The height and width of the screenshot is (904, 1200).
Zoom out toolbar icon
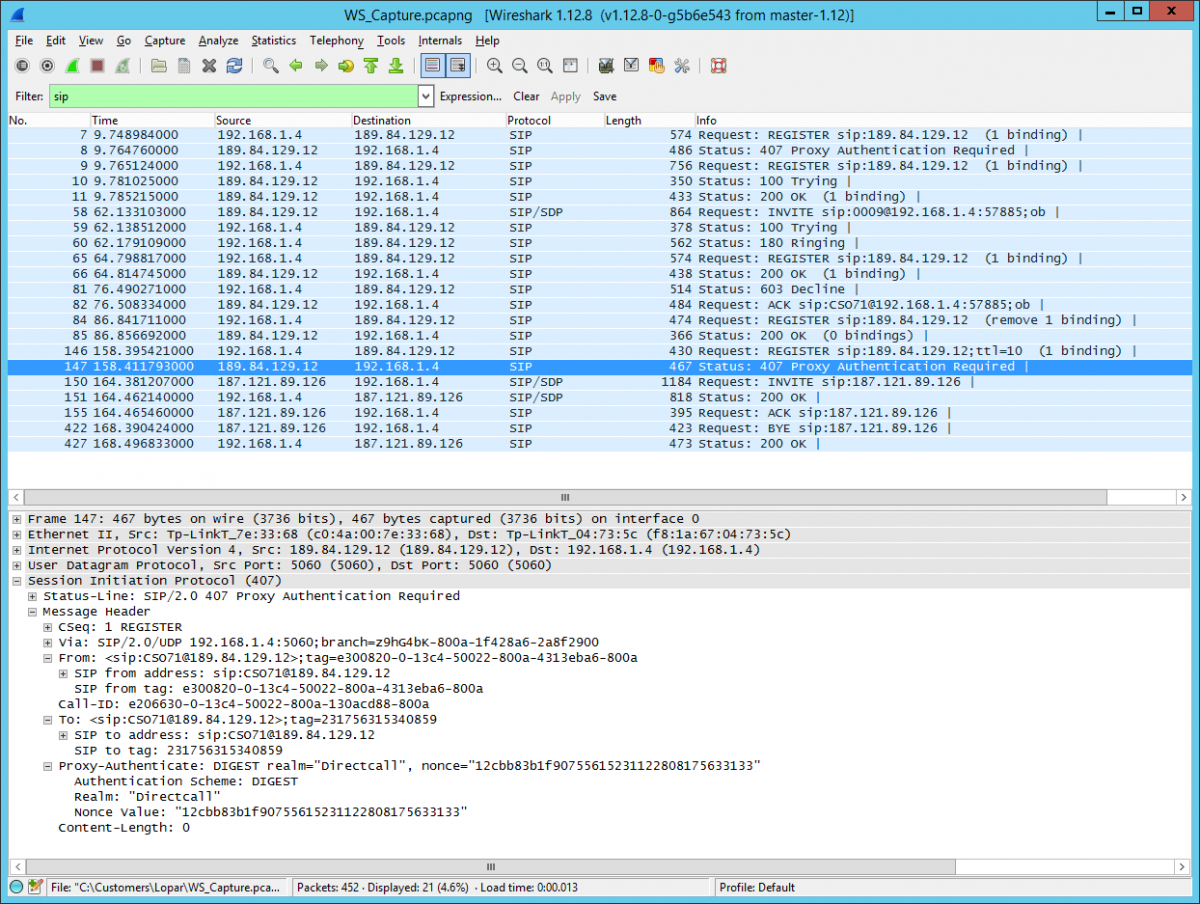520,66
